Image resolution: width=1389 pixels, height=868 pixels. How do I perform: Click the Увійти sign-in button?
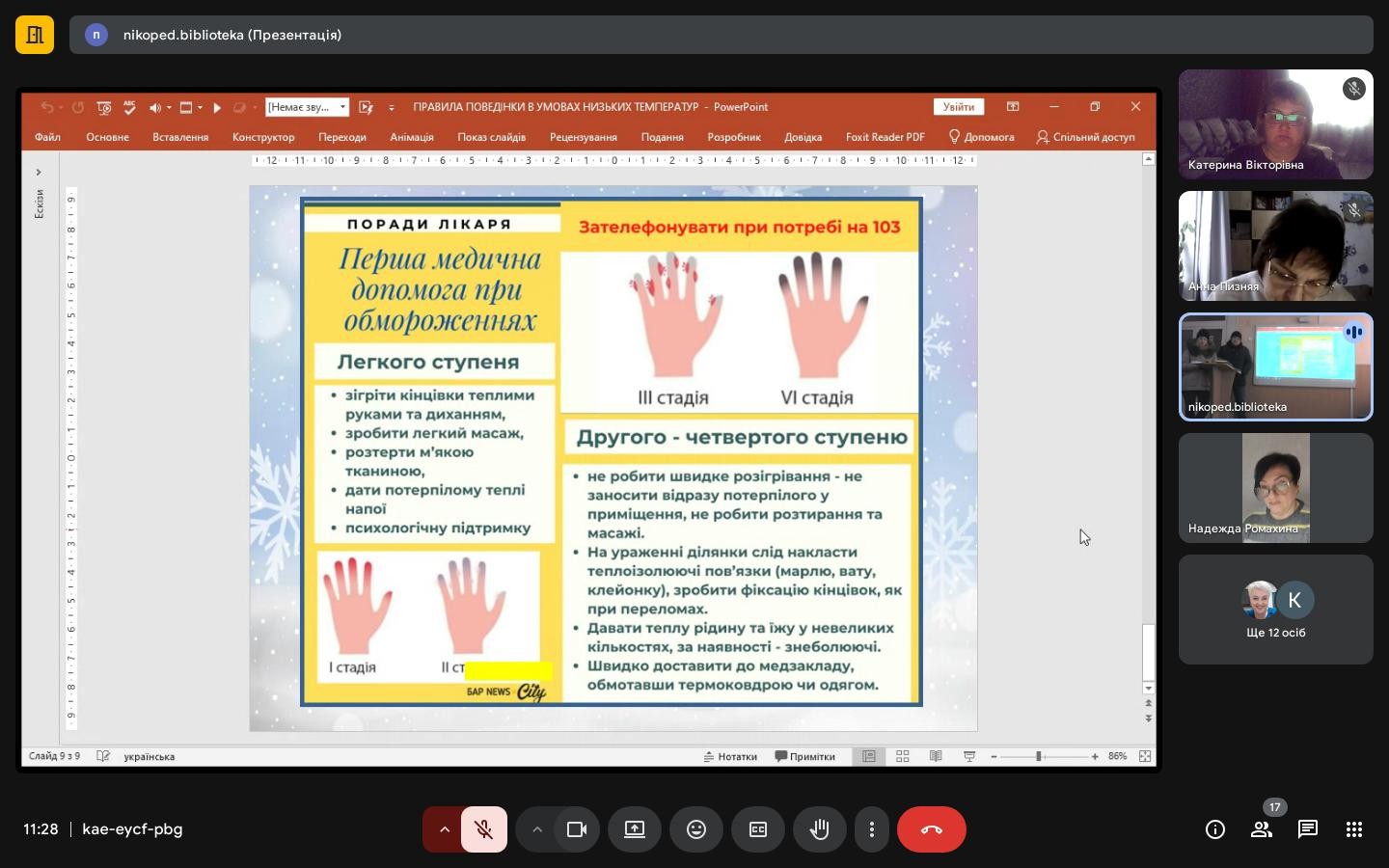958,107
